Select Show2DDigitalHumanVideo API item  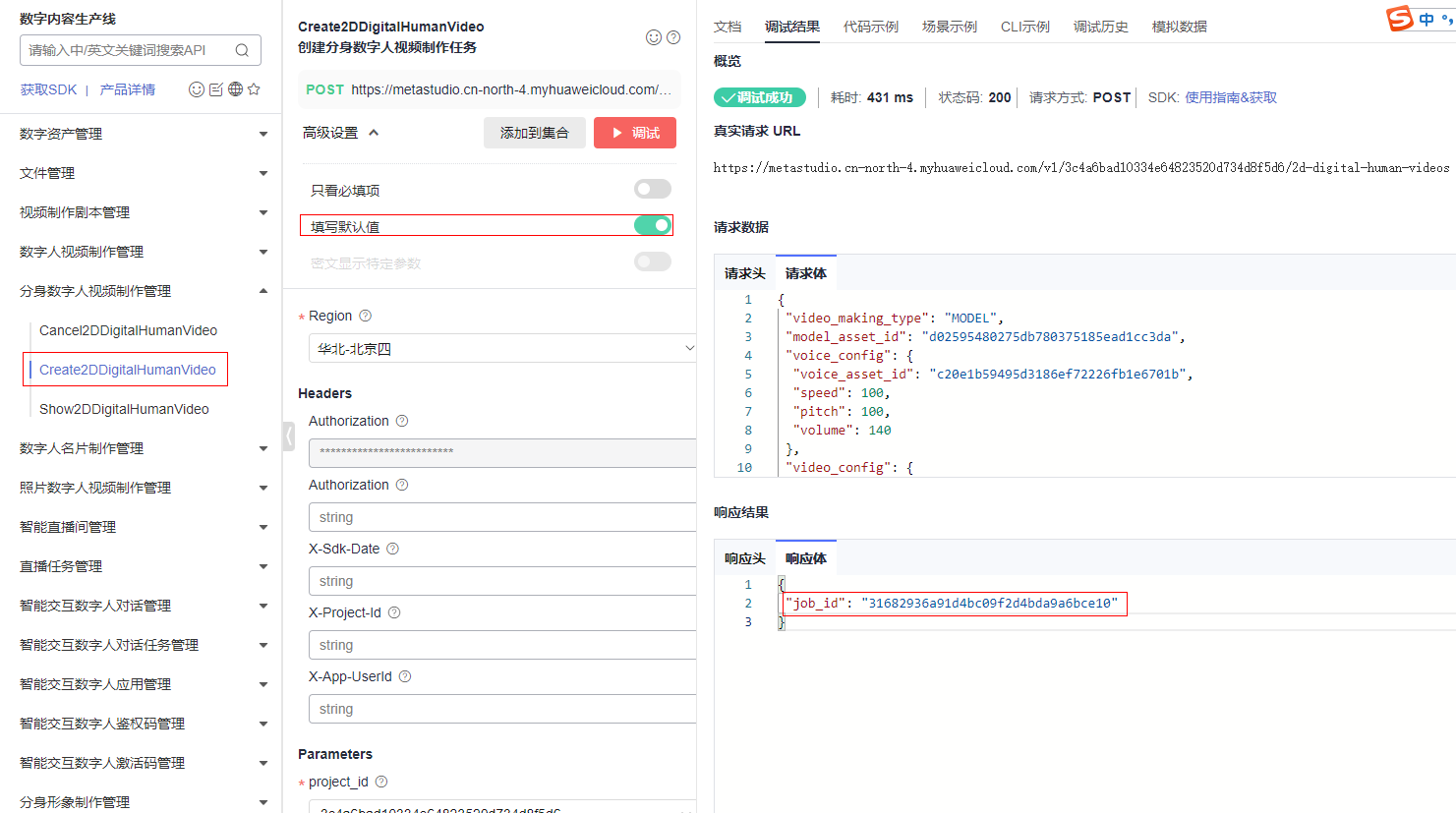pos(124,409)
